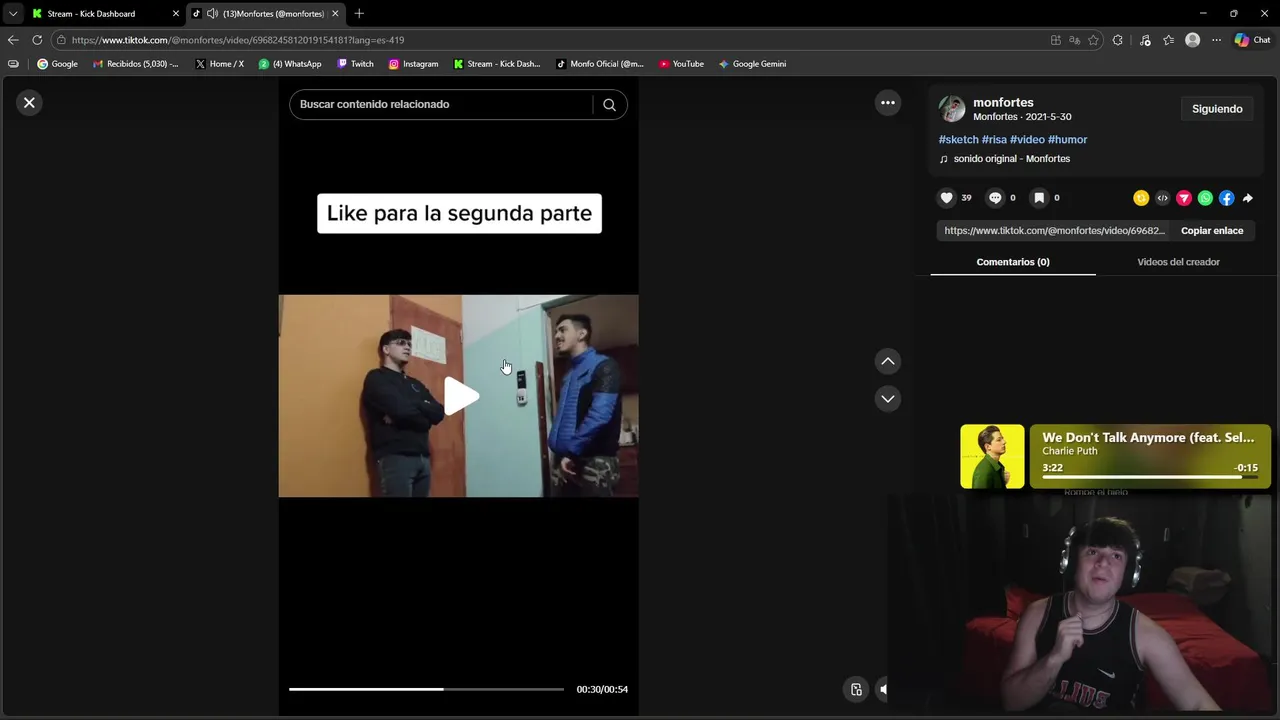The image size is (1280, 720).
Task: Expand the tab actions dropdown menu
Action: click(12, 14)
